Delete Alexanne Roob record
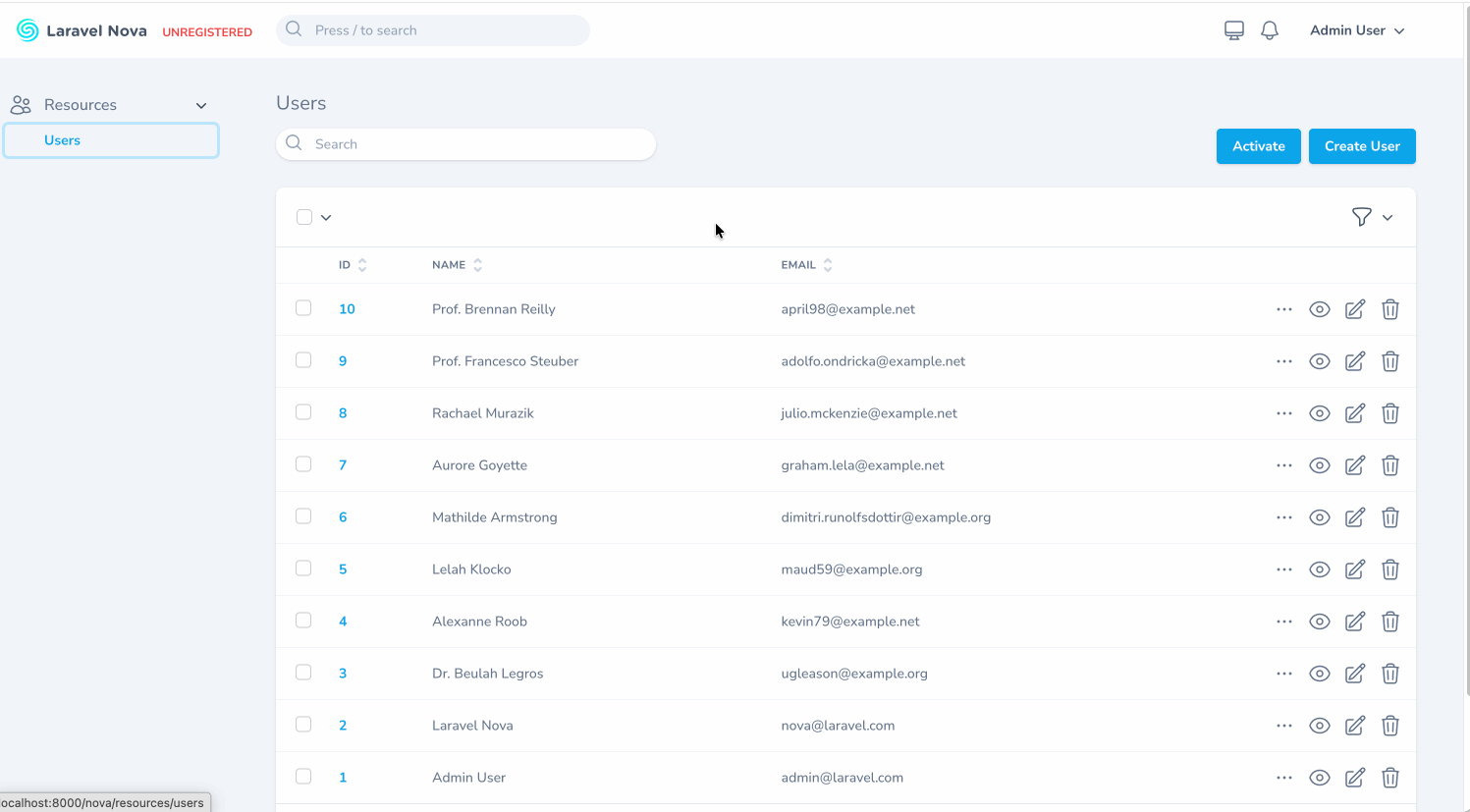 pyautogui.click(x=1390, y=622)
